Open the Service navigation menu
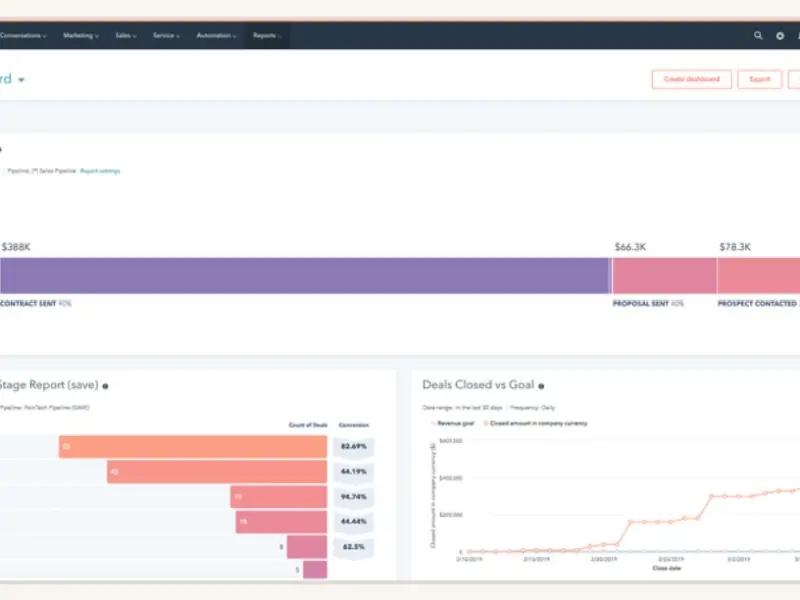Screen dimensions: 800x600 tap(165, 35)
